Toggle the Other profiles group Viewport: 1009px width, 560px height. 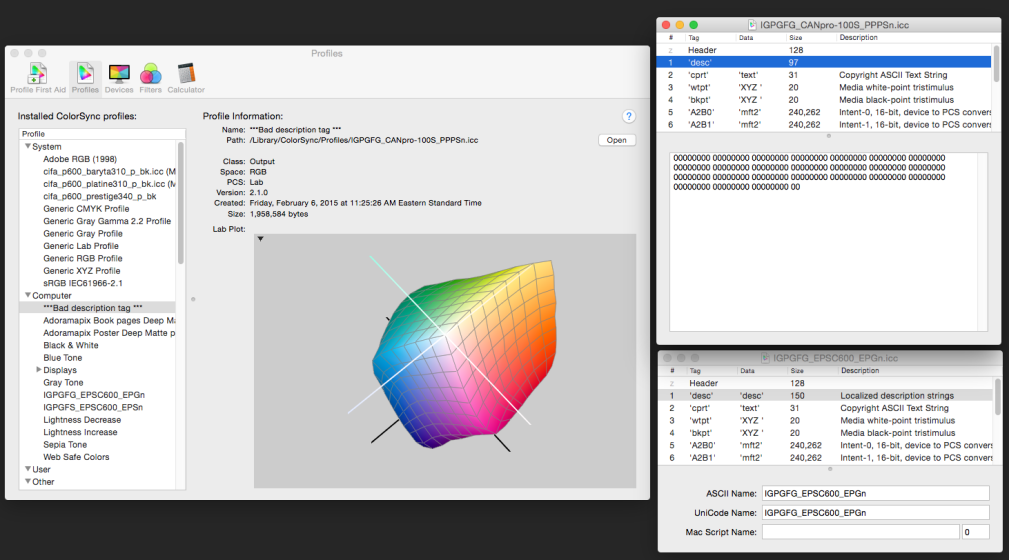28,481
